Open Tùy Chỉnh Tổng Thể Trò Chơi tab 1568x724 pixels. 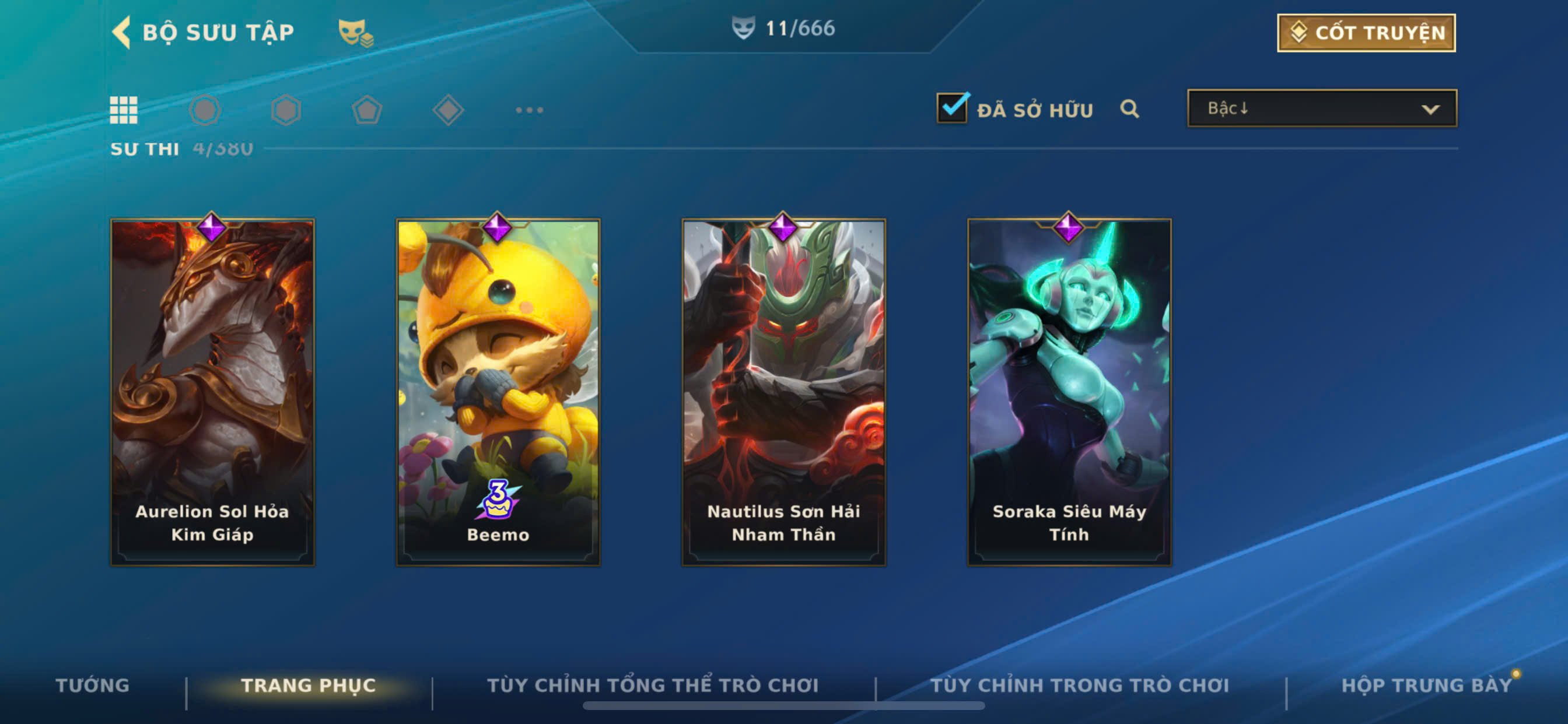[x=653, y=685]
